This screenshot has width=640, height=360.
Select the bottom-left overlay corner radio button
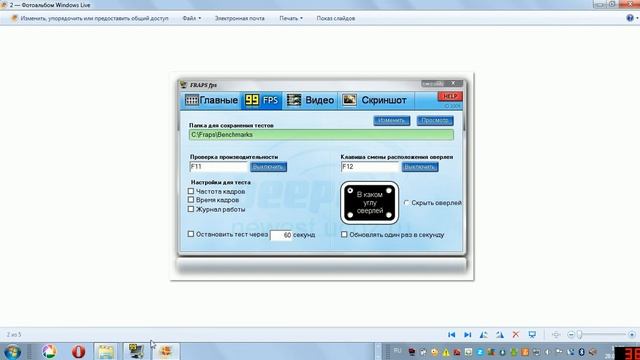pos(350,215)
